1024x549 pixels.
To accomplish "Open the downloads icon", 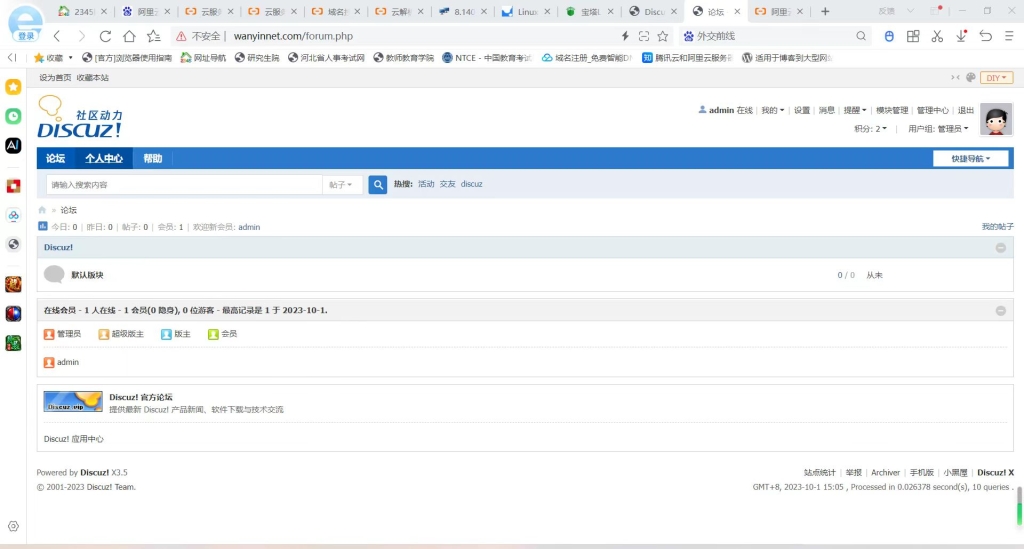I will [x=961, y=36].
